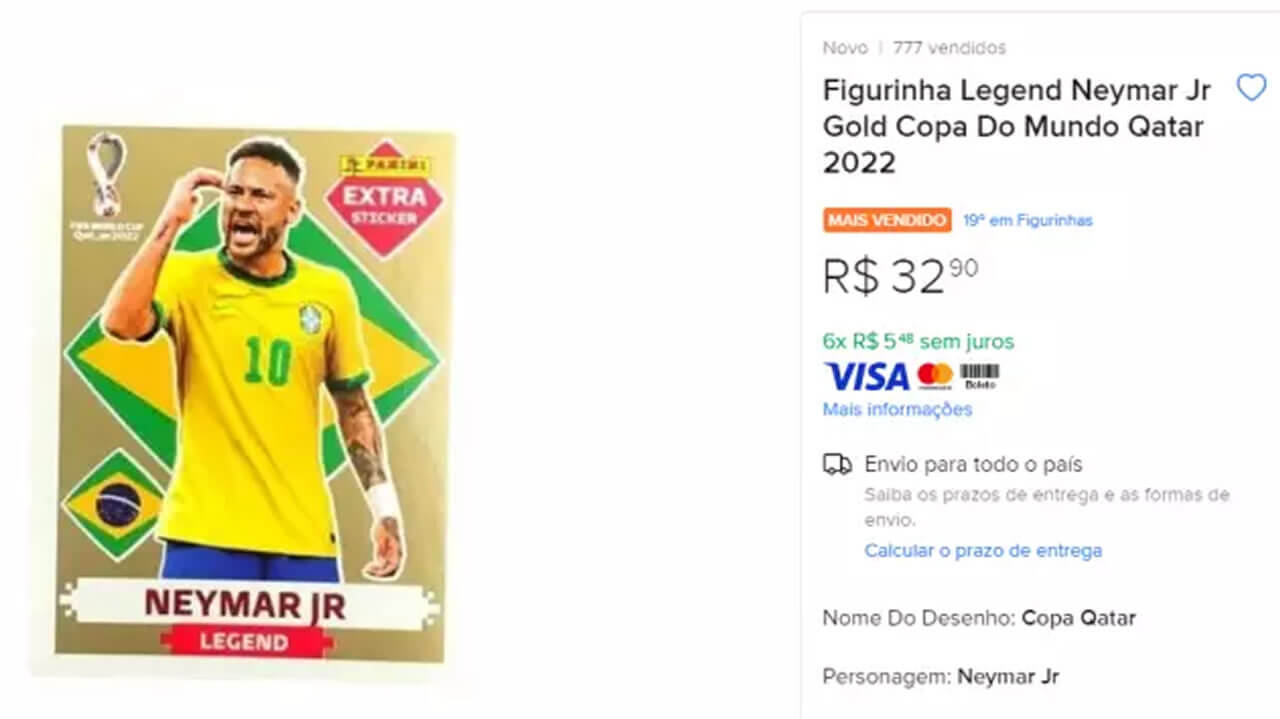Click the Mastercard payment logo
Image resolution: width=1280 pixels, height=719 pixels.
pos(936,376)
